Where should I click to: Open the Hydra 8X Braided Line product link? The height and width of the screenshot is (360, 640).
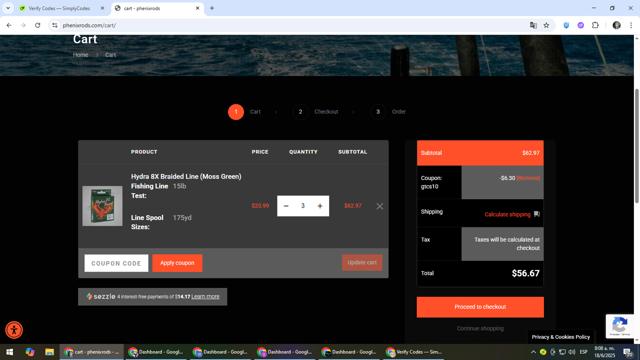186,176
